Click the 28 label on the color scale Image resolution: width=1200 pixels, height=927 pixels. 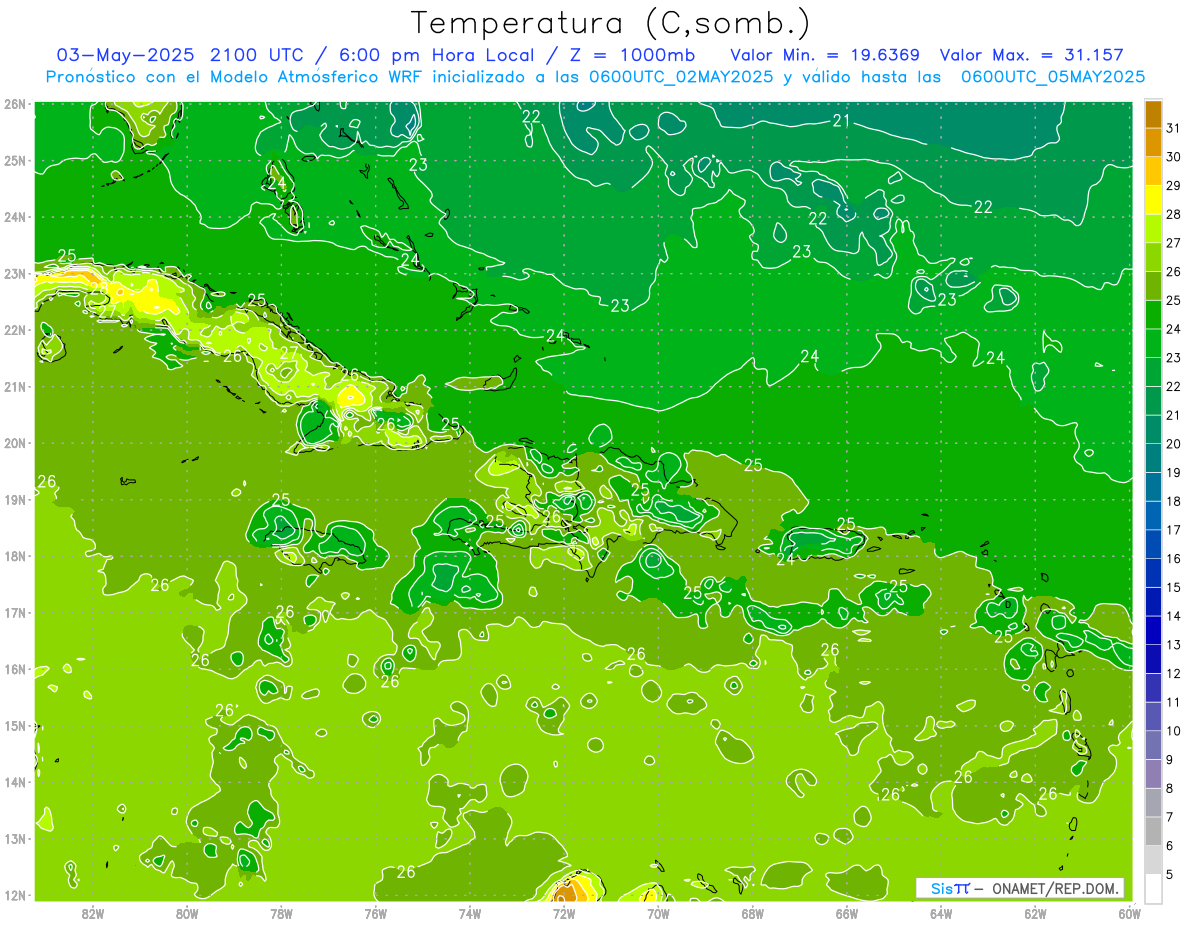tap(1173, 214)
